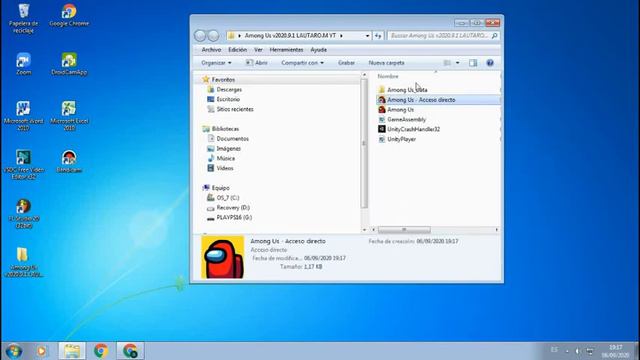The image size is (640, 360).
Task: Select Vídeos library
Action: click(220, 168)
